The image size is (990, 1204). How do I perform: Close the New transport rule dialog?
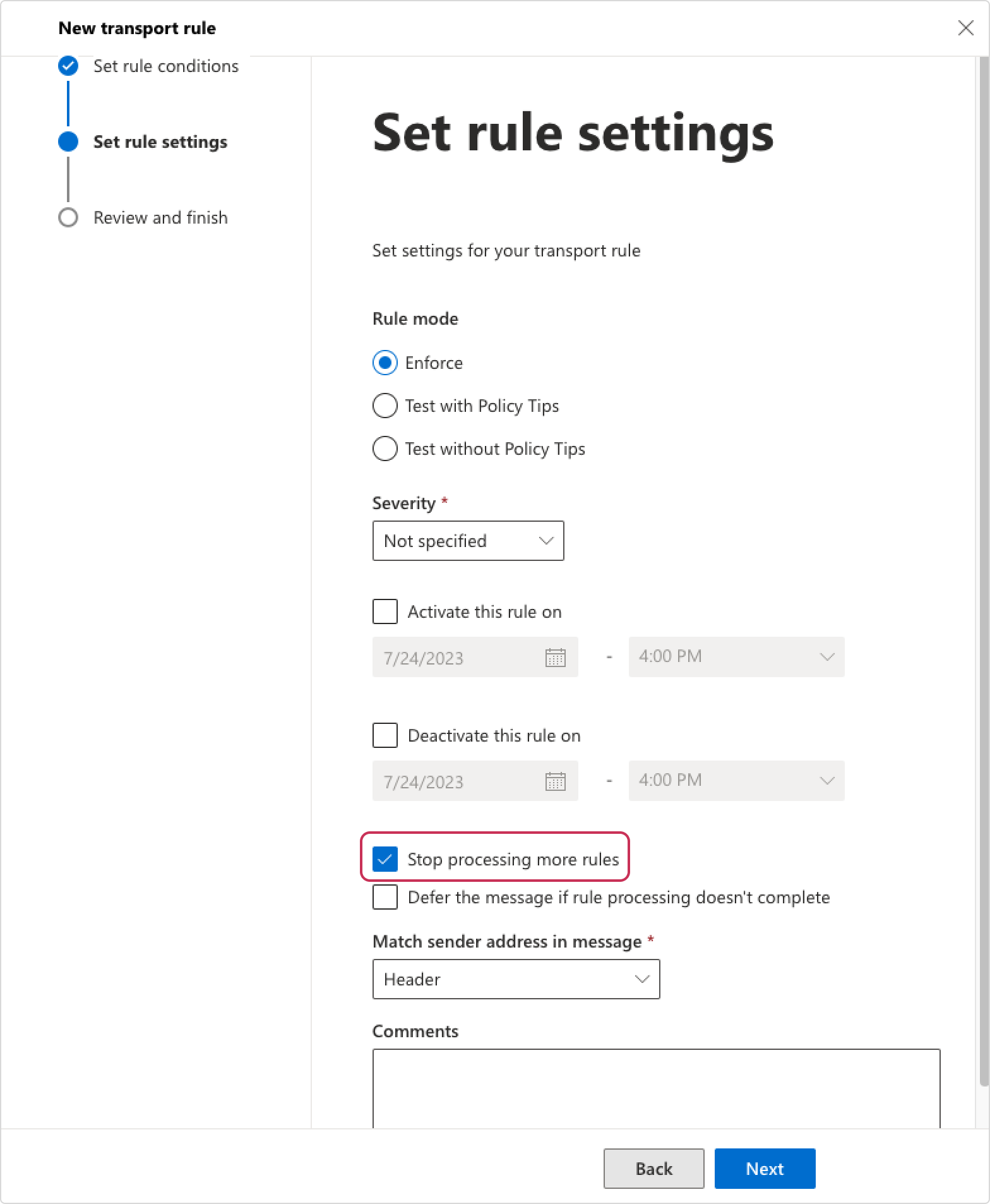(965, 28)
